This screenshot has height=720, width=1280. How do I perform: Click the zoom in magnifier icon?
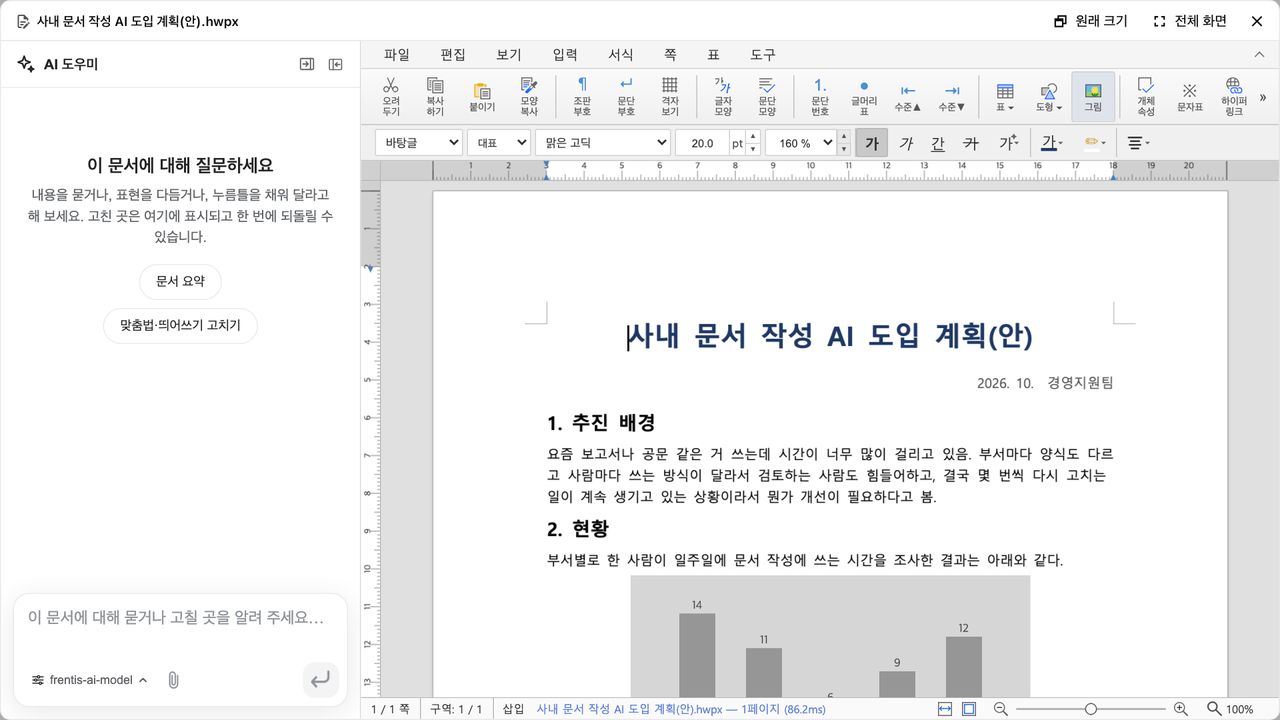point(1181,709)
